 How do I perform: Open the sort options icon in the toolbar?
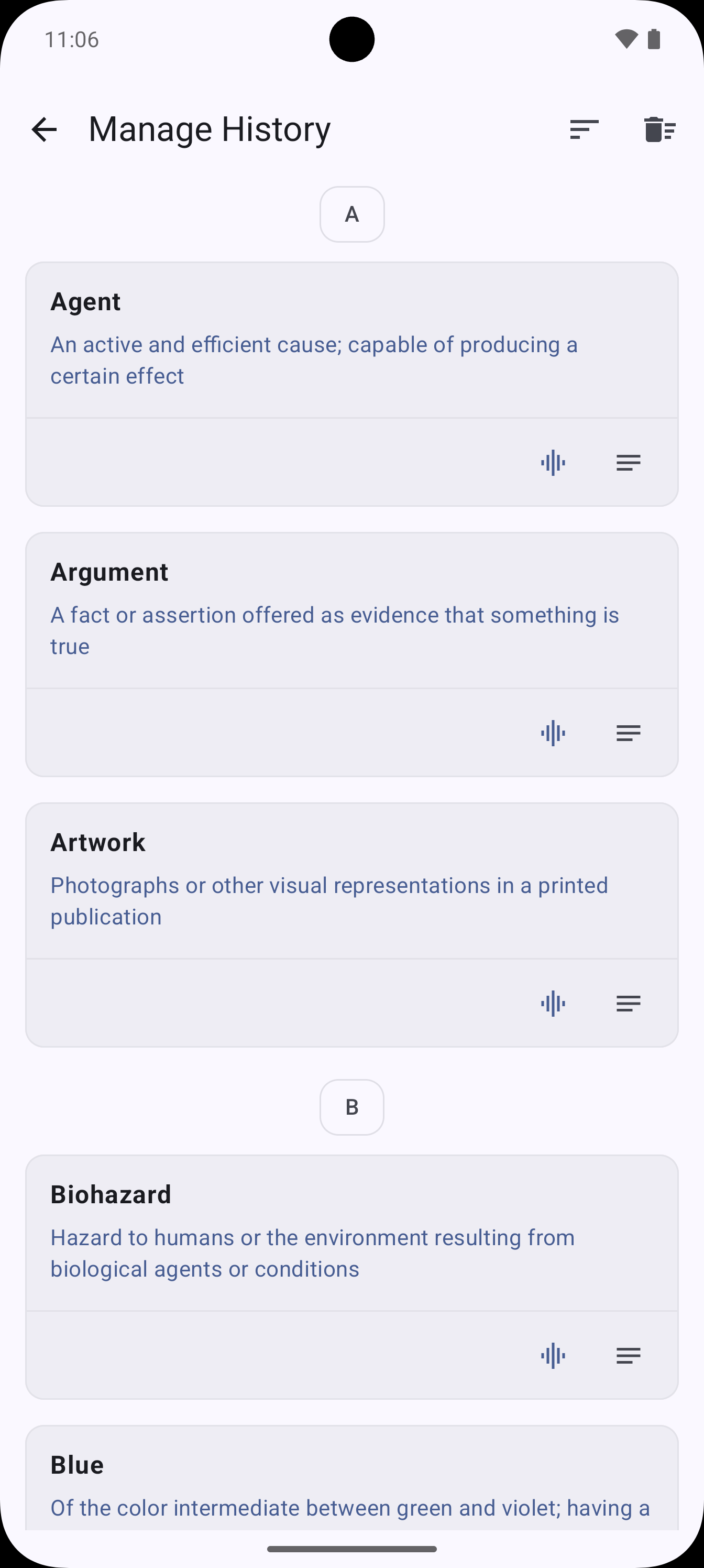pyautogui.click(x=584, y=129)
